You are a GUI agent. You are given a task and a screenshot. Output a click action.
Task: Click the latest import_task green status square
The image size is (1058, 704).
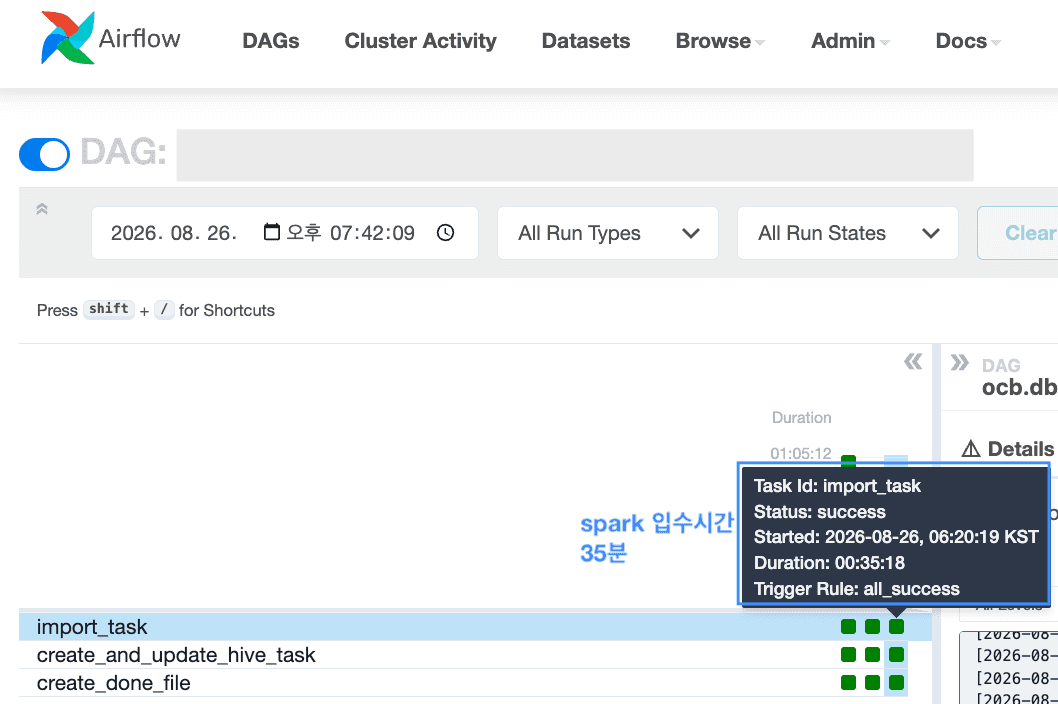[x=896, y=626]
